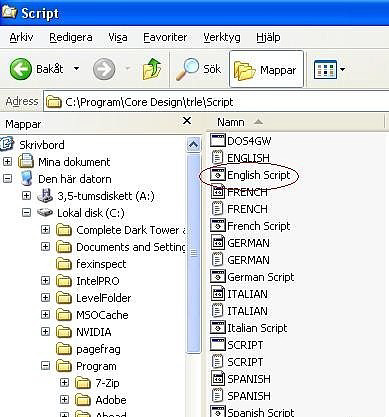Open the Bakåt history dropdown arrow
Screen dimensions: 389x417
[76, 69]
